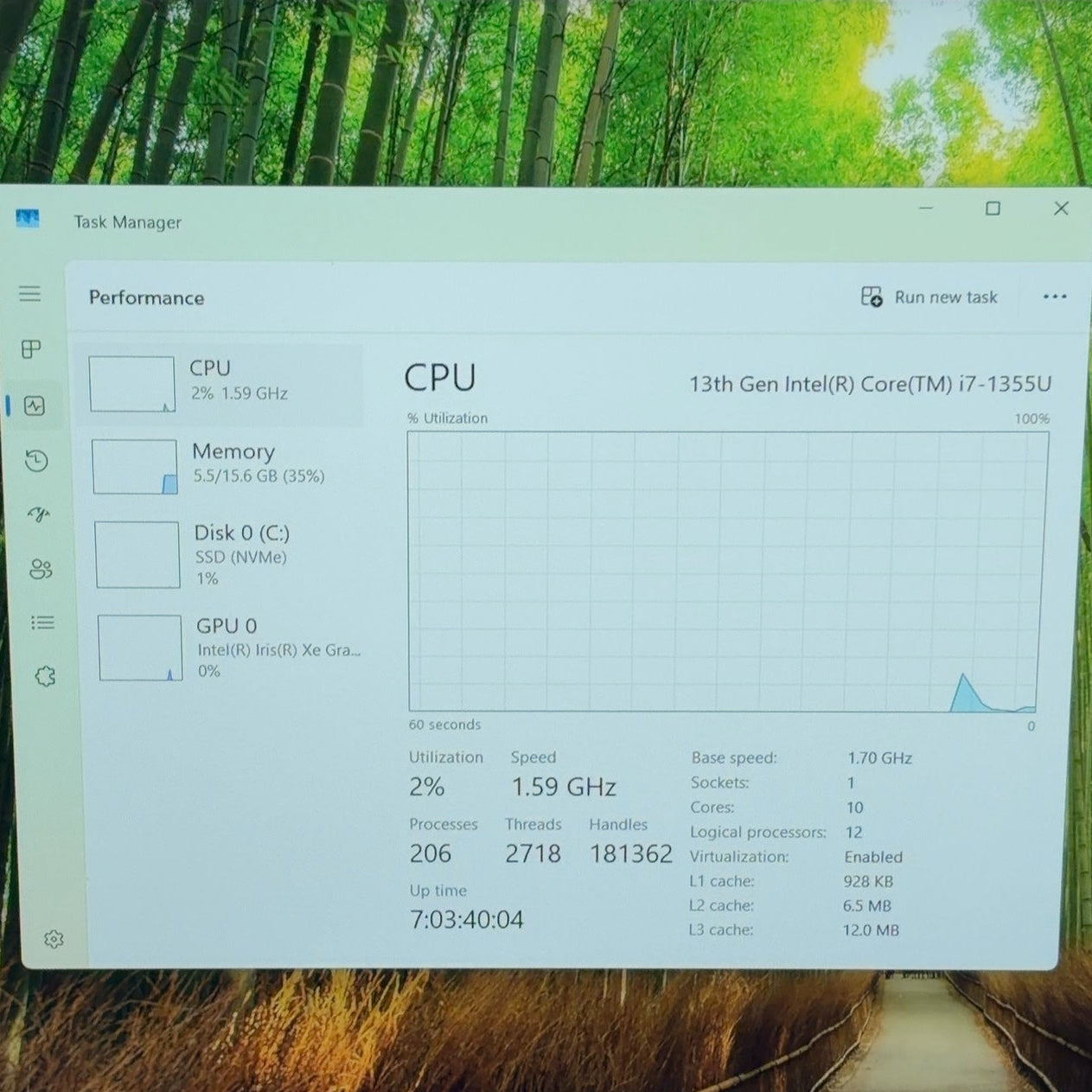
Task: Click the L2 cache value 6.5 MB
Action: click(867, 906)
